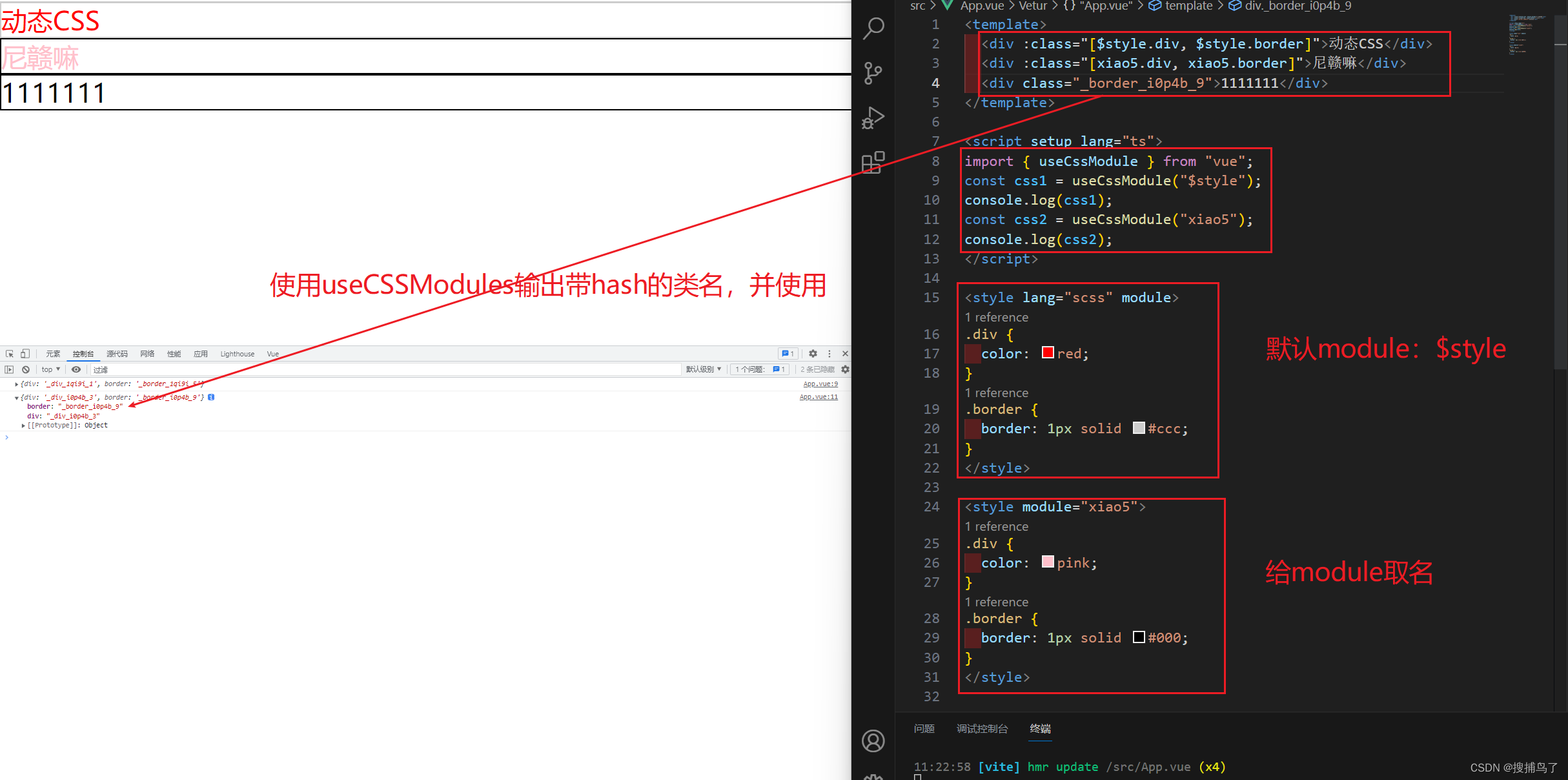Open the App.vue:9 source link
The height and width of the screenshot is (780, 1568).
[x=820, y=383]
